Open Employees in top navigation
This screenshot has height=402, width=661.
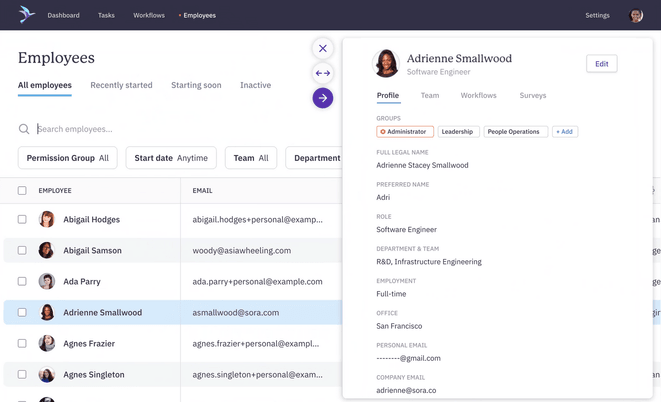click(x=199, y=15)
